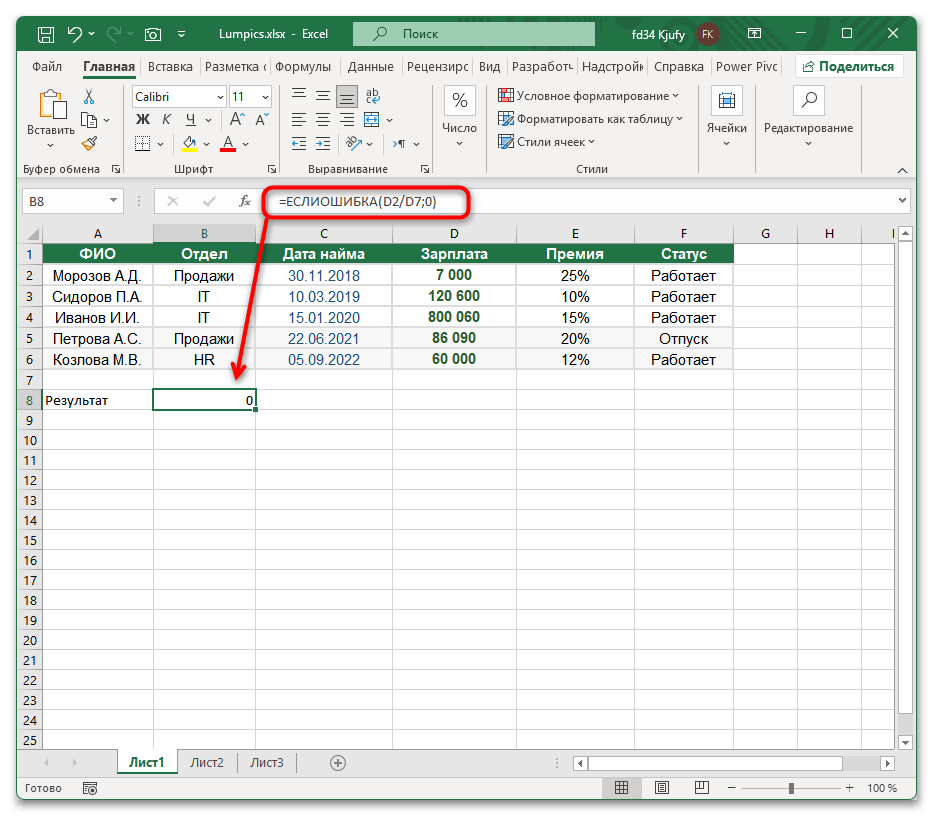
Task: Decrease font size with small A icon
Action: [262, 120]
